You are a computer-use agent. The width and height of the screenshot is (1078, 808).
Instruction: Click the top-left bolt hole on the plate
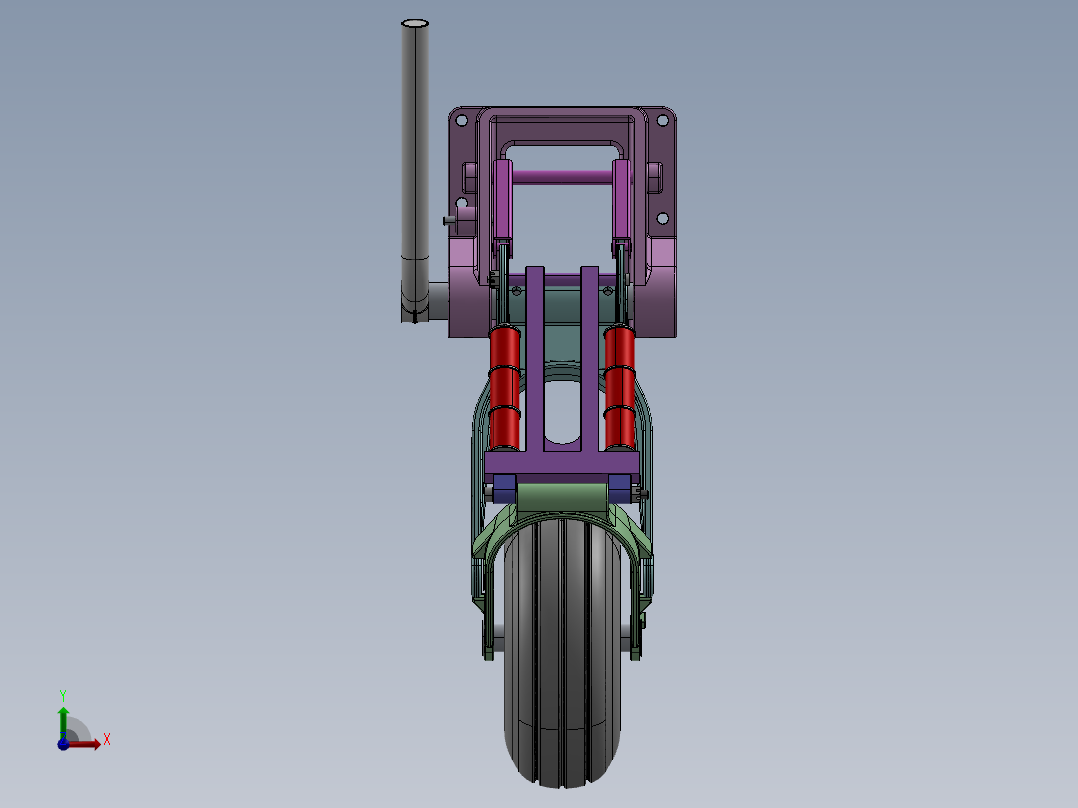462,120
